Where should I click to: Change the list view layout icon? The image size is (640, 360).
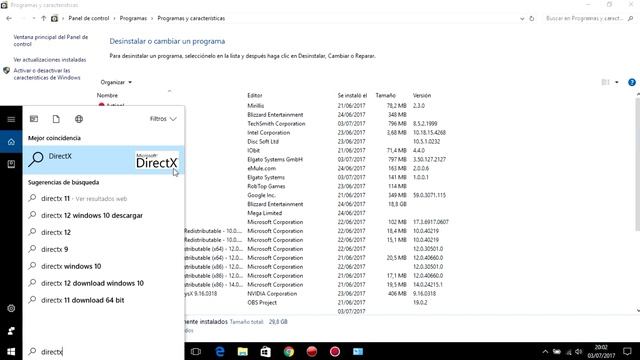[x=605, y=82]
